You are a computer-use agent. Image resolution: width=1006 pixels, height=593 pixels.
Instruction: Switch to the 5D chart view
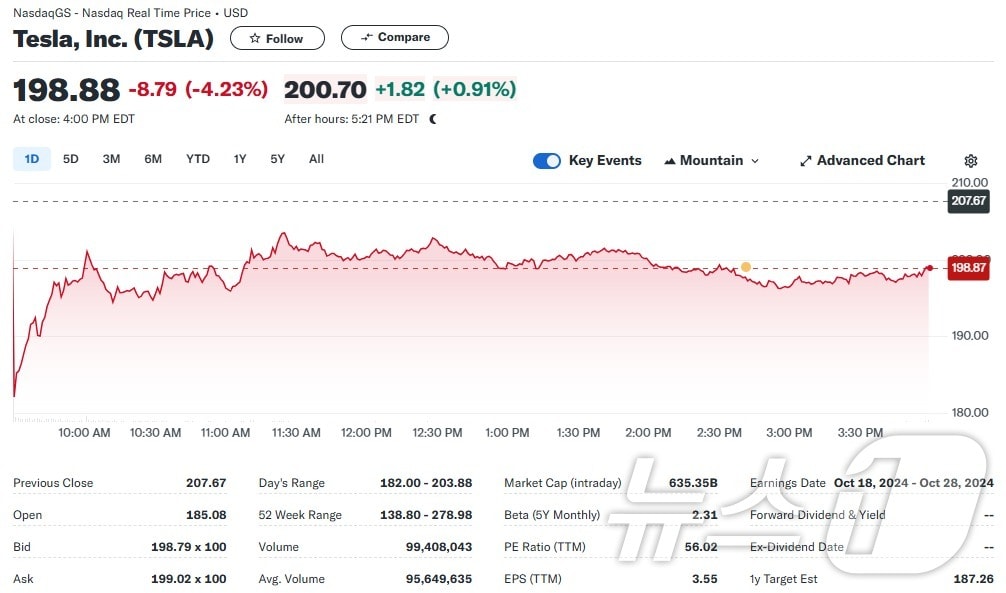[70, 158]
